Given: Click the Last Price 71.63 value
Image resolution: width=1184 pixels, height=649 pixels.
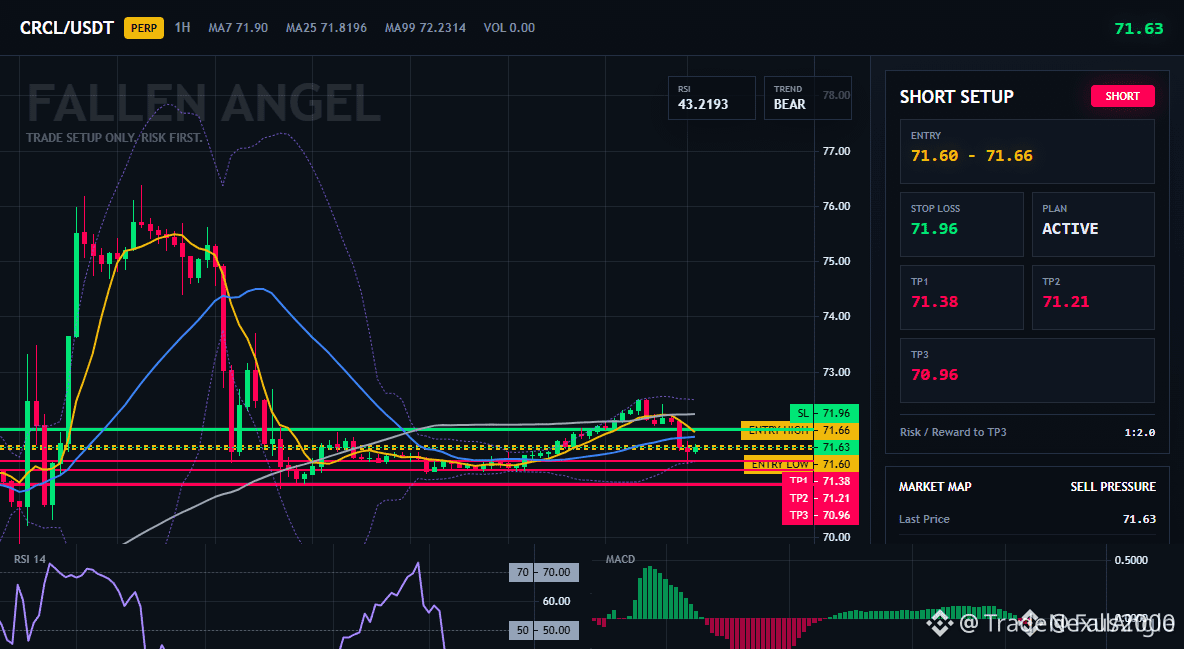Looking at the screenshot, I should (x=1139, y=519).
